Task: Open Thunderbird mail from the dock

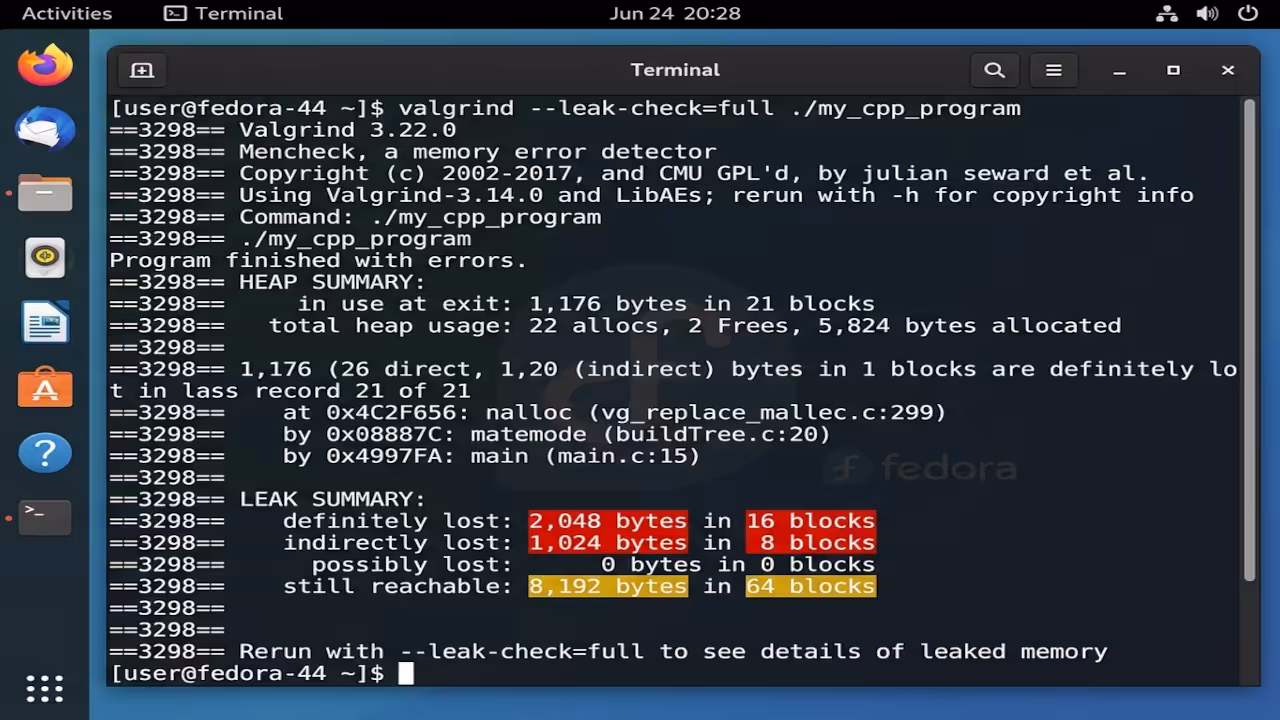Action: pos(45,130)
